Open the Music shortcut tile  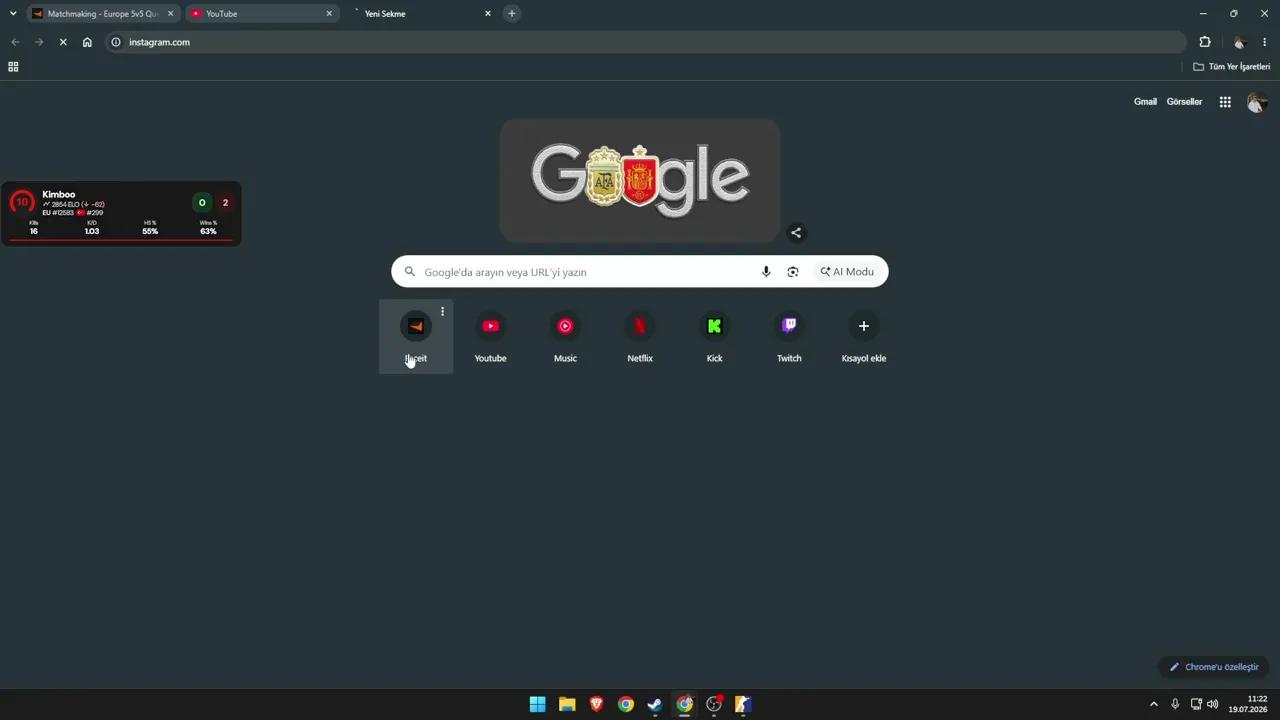565,337
